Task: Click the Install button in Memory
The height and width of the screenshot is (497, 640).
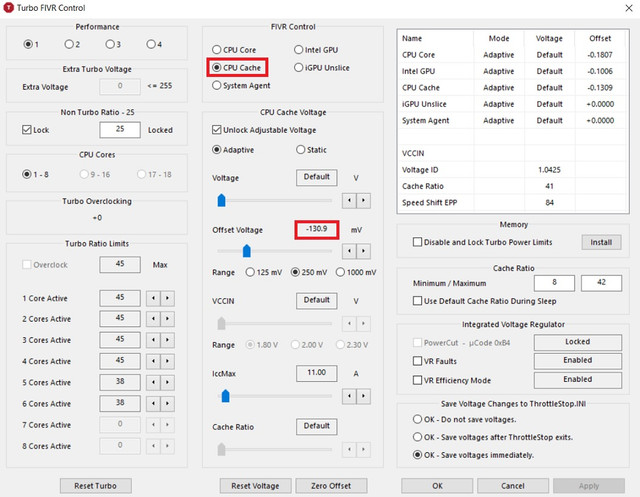Action: pyautogui.click(x=601, y=242)
